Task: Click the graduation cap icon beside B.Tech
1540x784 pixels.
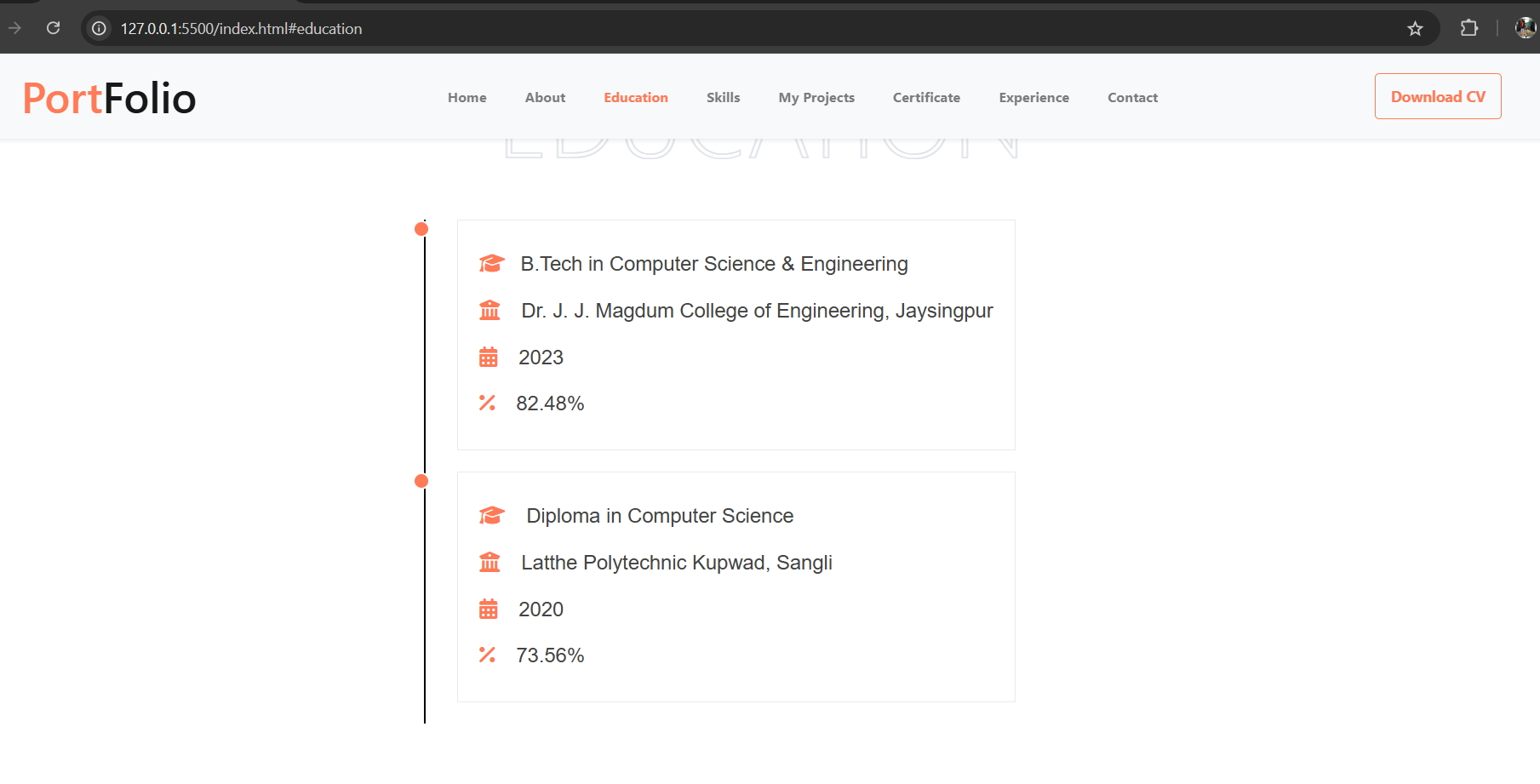Action: click(x=491, y=264)
